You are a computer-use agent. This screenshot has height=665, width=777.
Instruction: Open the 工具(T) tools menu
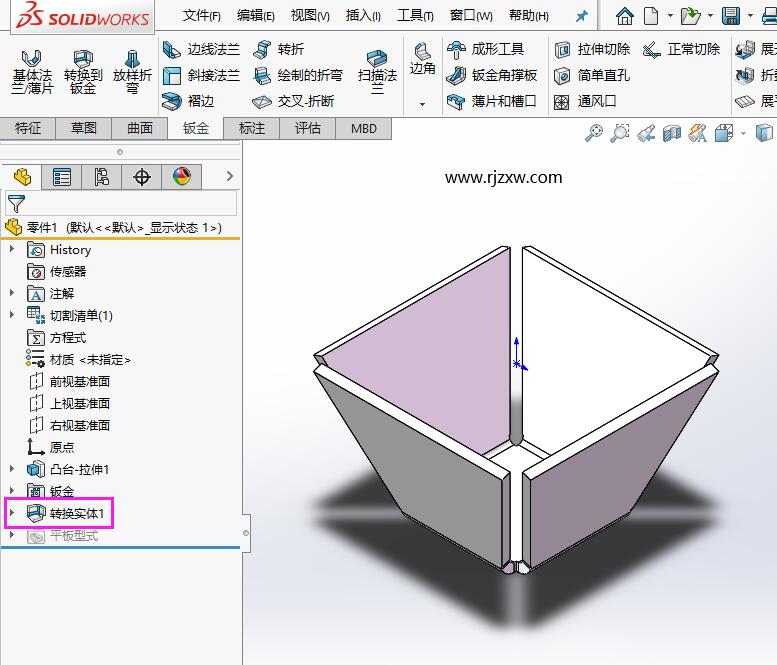[x=415, y=16]
